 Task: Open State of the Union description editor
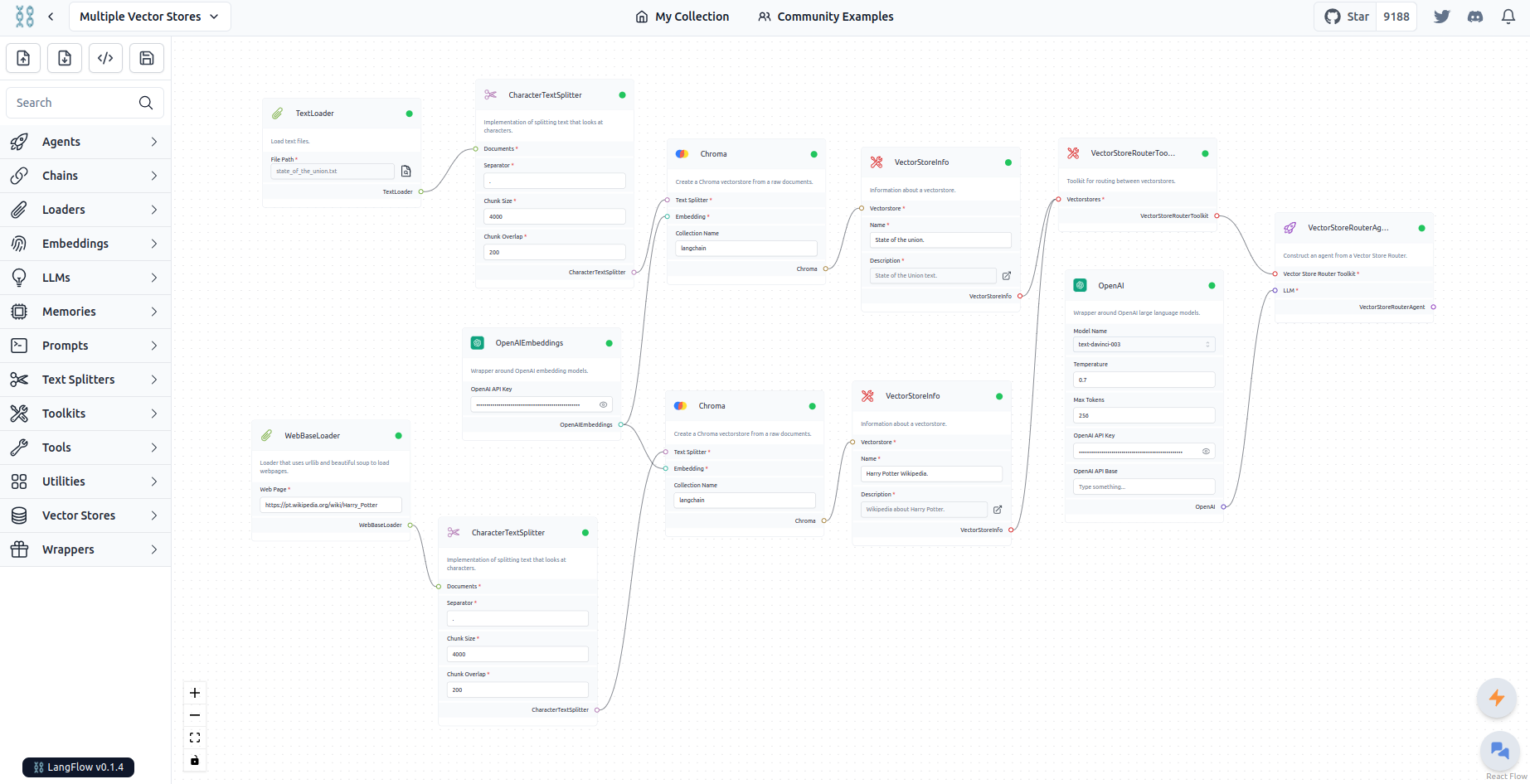click(1007, 276)
